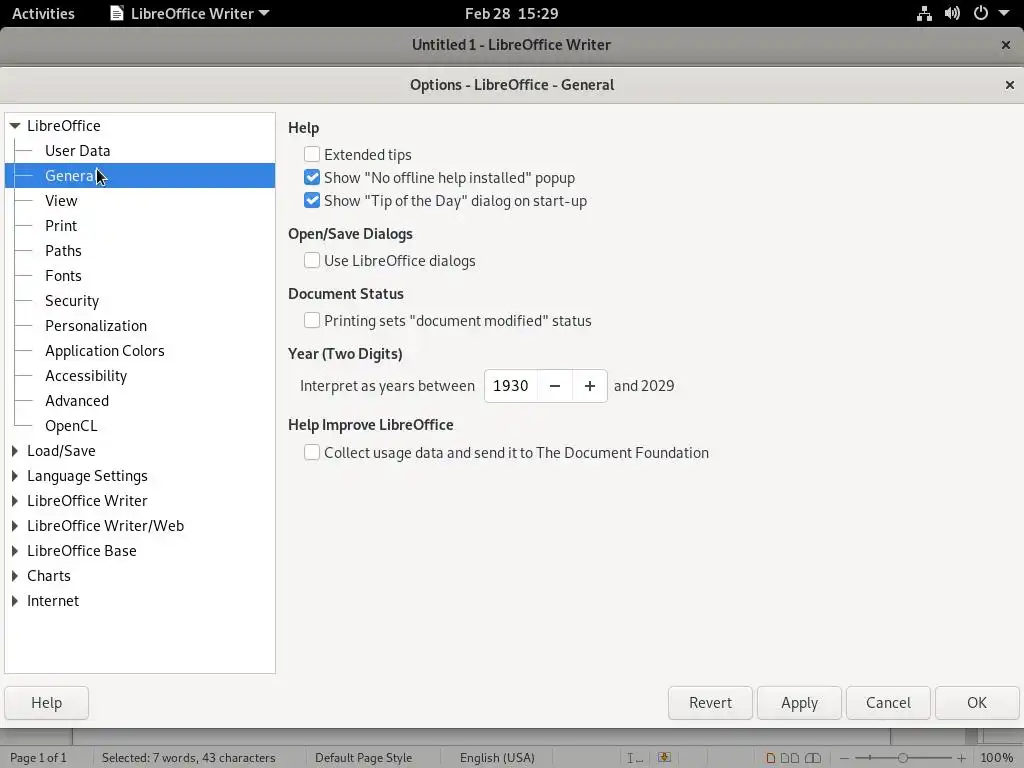
Task: Enable Use LibreOffice dialogs checkbox
Action: 312,261
